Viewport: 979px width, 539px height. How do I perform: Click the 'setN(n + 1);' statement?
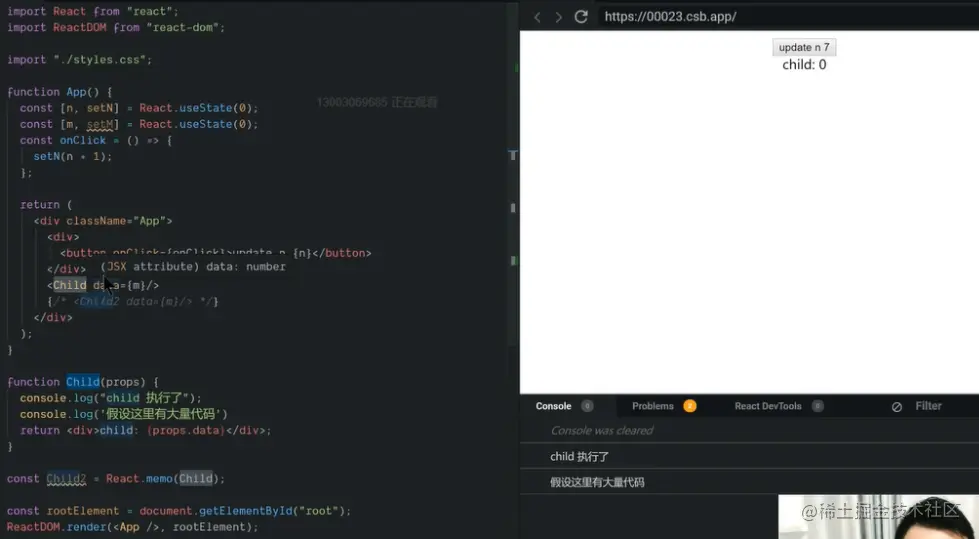(72, 157)
